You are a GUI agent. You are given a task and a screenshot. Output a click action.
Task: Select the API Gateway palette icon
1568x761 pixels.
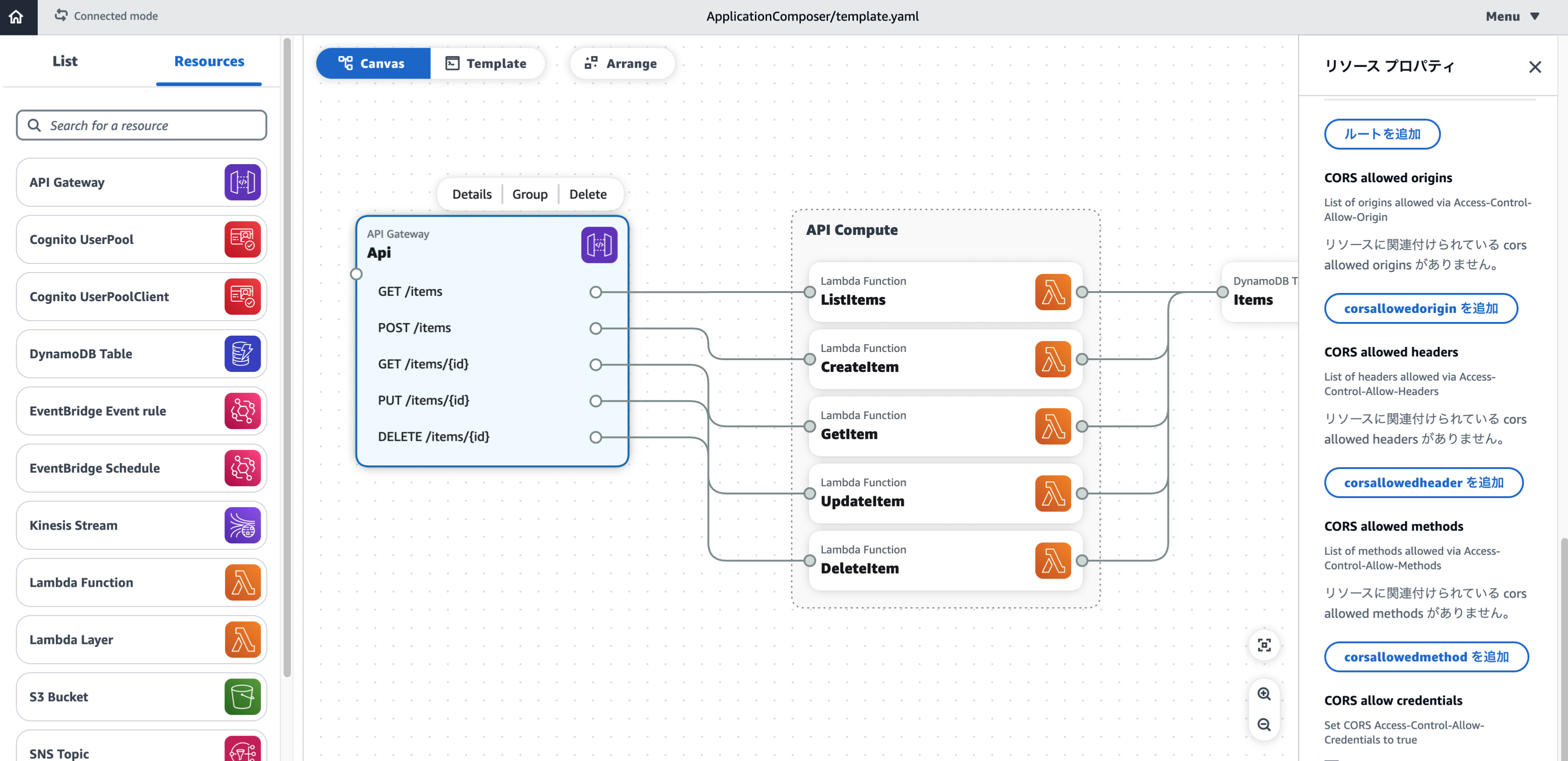tap(242, 182)
